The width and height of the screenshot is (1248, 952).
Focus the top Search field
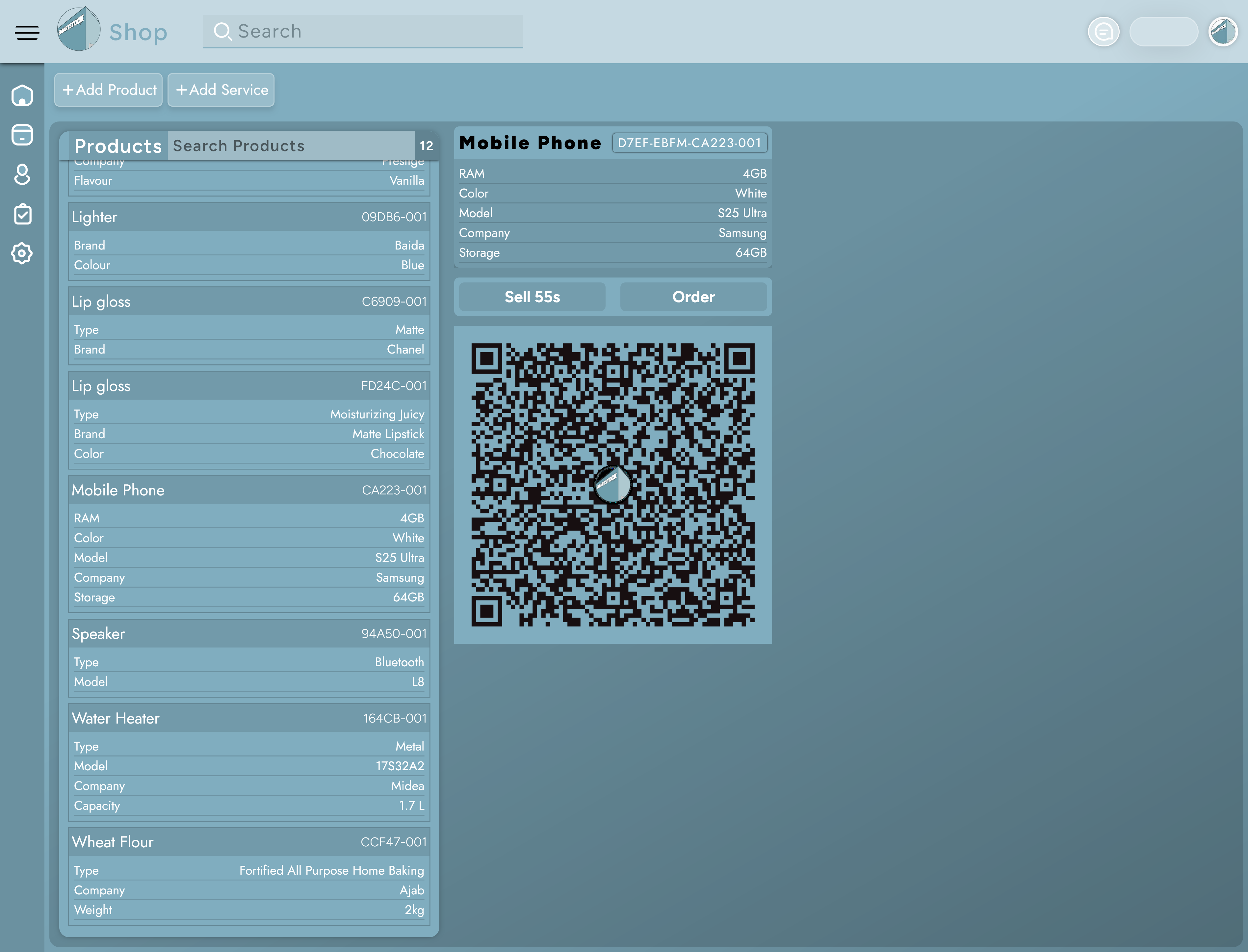coord(363,31)
